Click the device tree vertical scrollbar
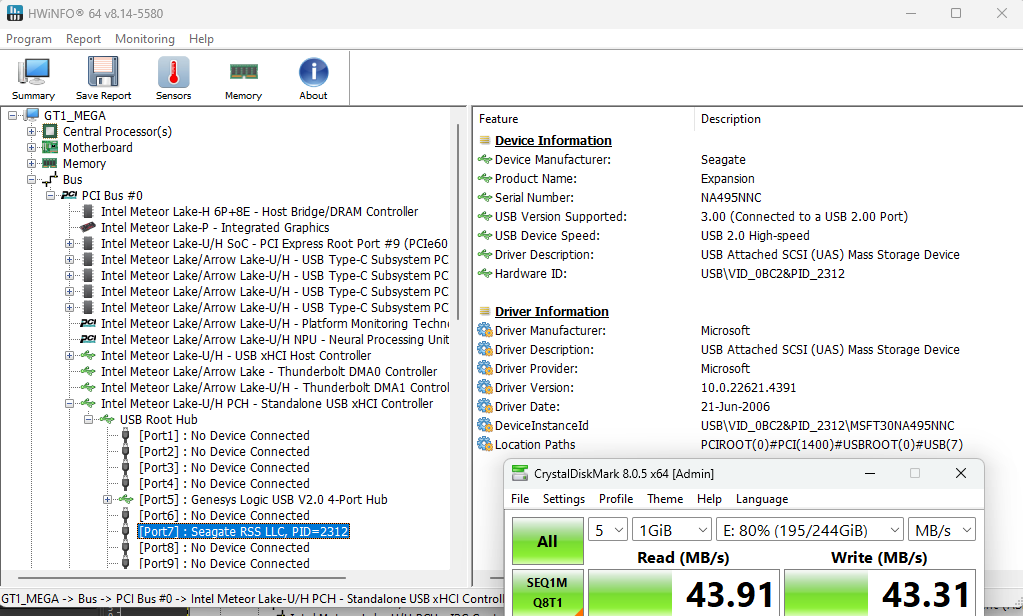 [458, 222]
